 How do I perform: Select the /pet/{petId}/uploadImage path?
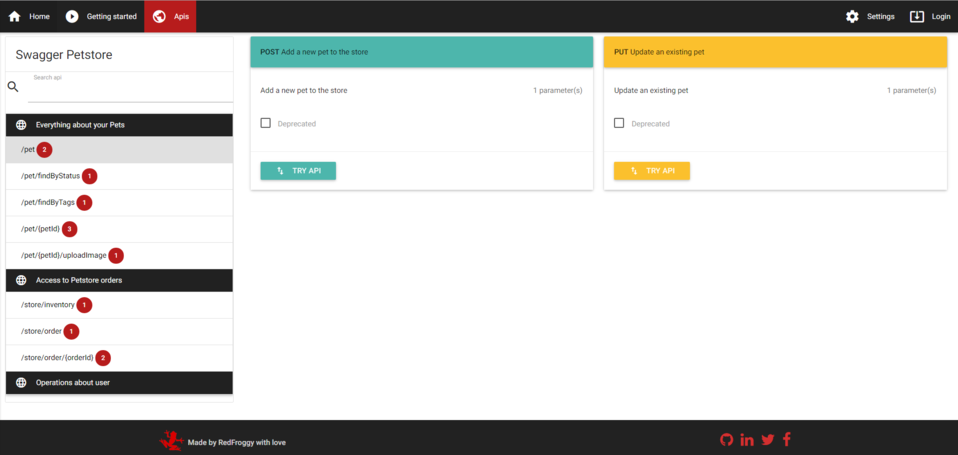click(119, 255)
